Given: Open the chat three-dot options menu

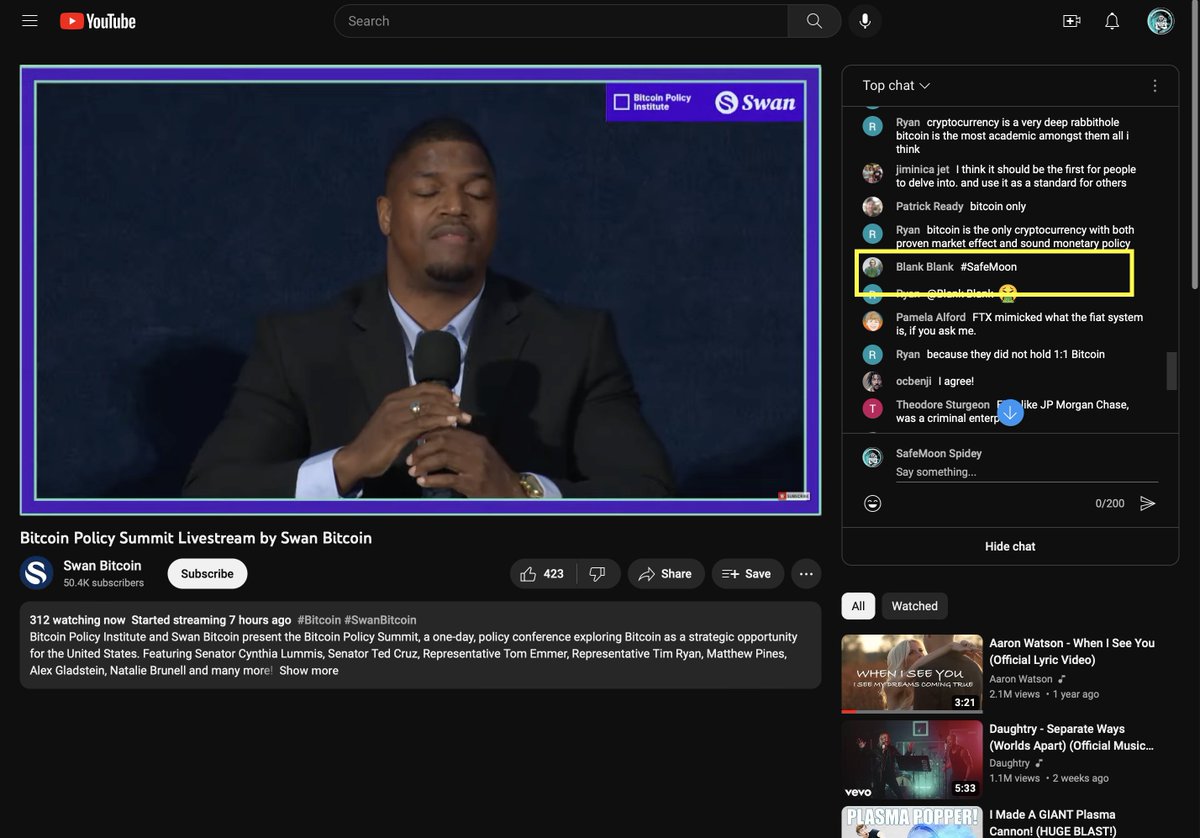Looking at the screenshot, I should (1155, 86).
